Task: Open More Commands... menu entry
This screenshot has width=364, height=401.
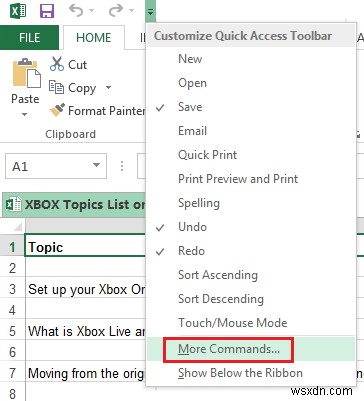Action: click(x=251, y=349)
